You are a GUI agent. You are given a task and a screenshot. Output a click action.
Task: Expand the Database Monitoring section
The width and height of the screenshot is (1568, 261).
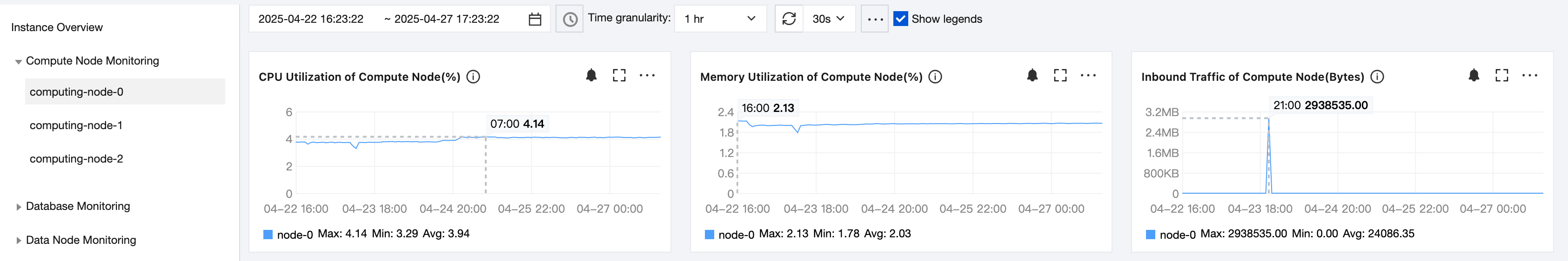click(78, 206)
